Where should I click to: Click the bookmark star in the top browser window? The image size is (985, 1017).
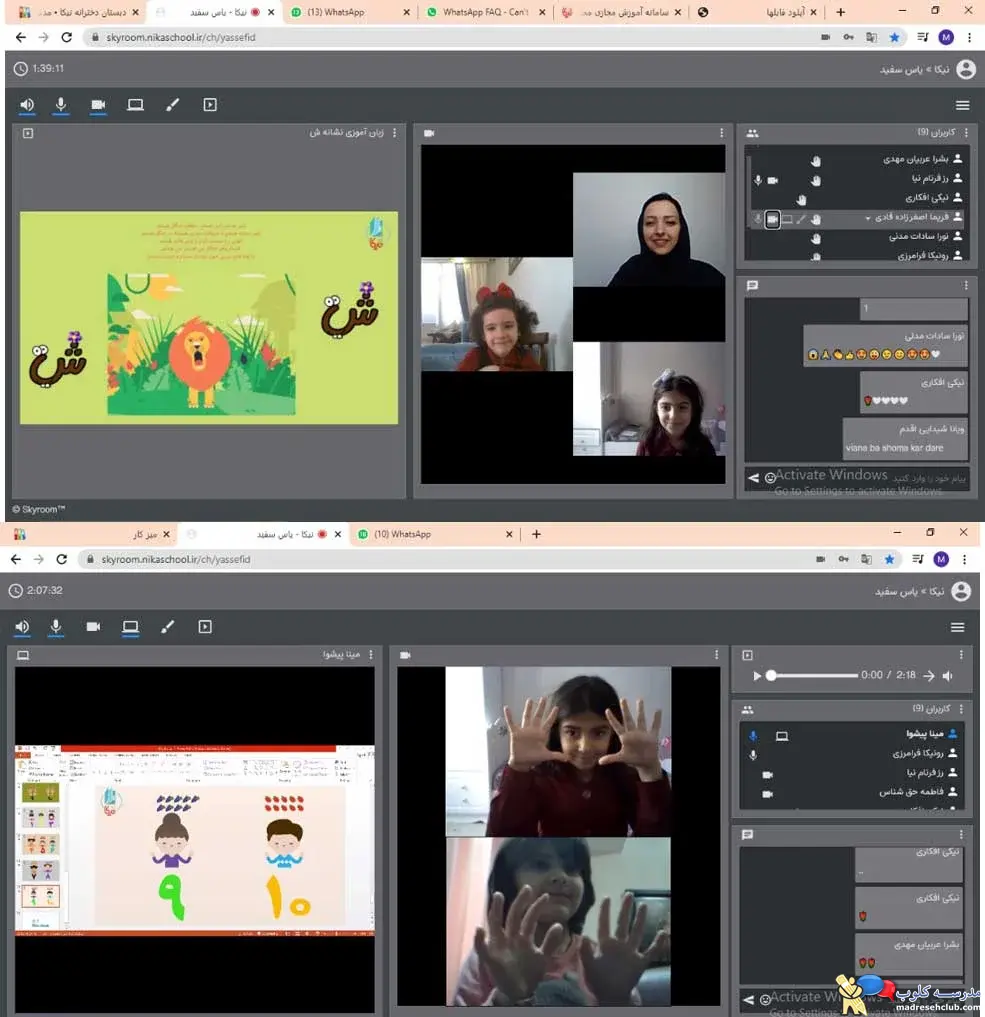click(x=894, y=38)
